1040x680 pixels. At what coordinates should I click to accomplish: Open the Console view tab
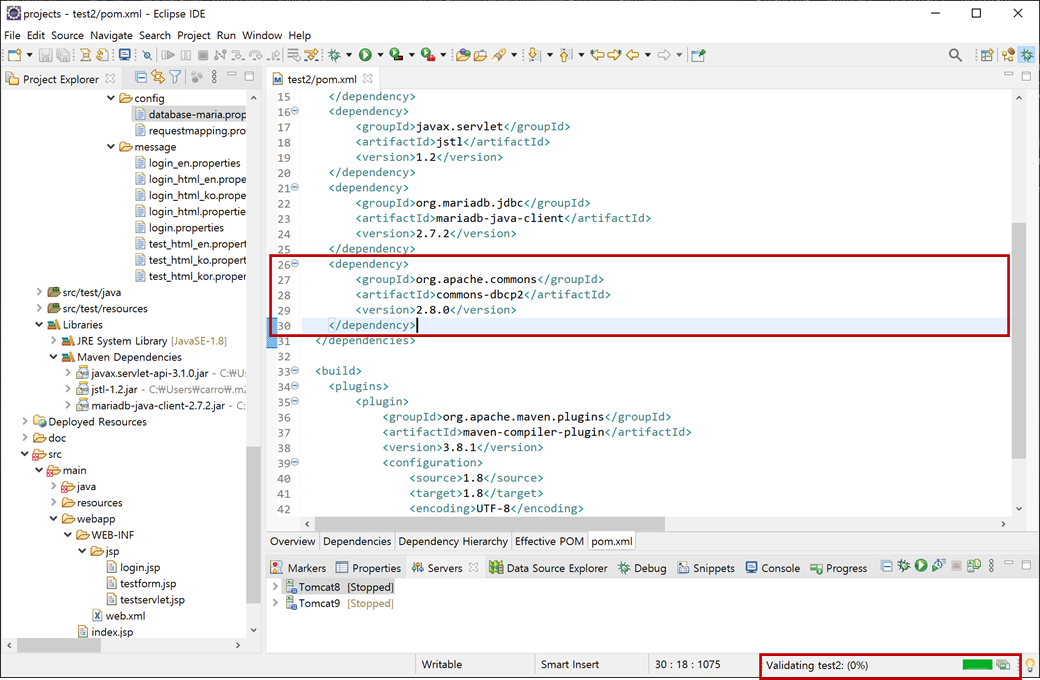(773, 568)
